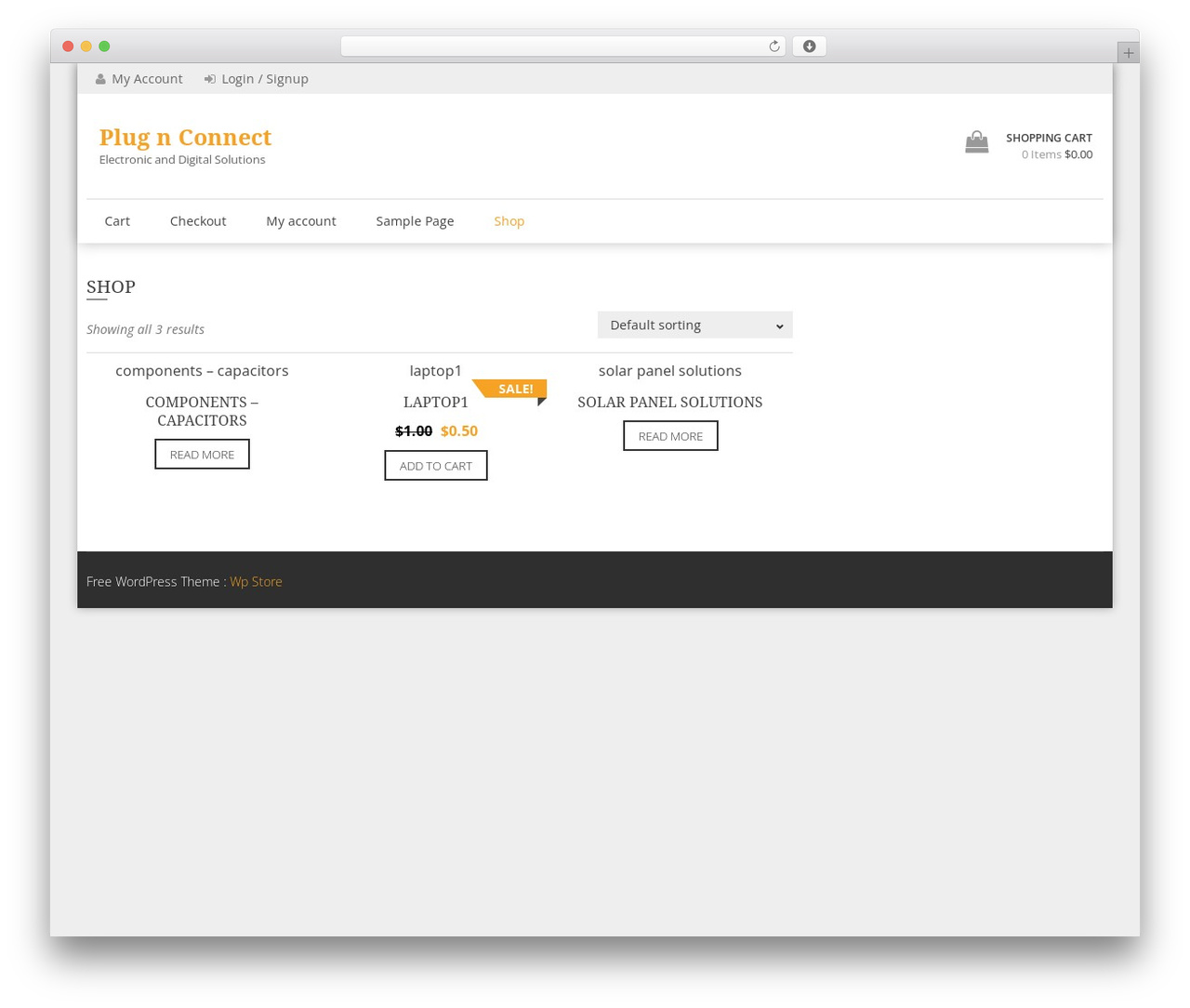Open the Default sorting dropdown
The image size is (1190, 1008).
[694, 325]
